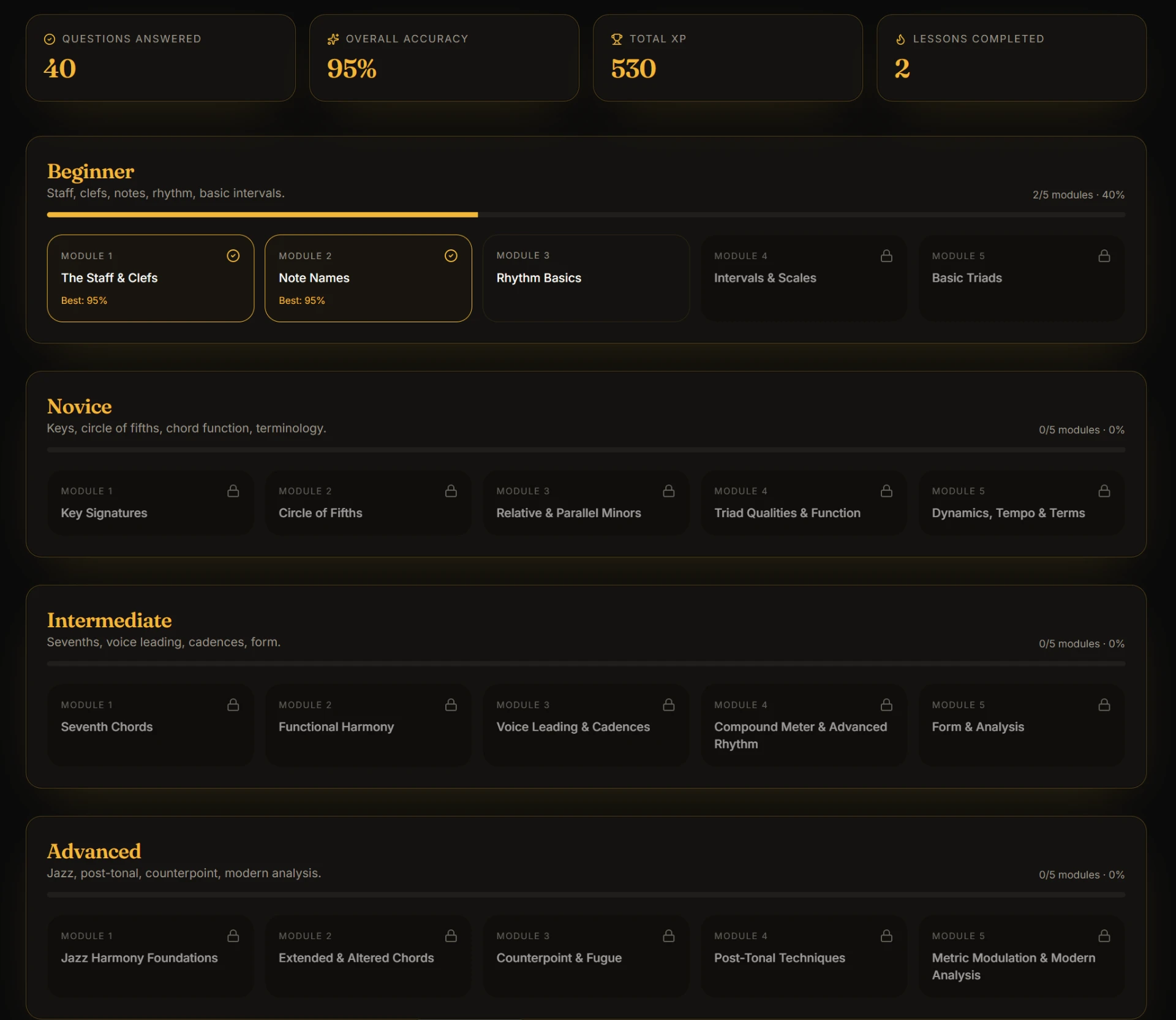Click the lock icon on Form & Analysis
The height and width of the screenshot is (1020, 1176).
1104,705
